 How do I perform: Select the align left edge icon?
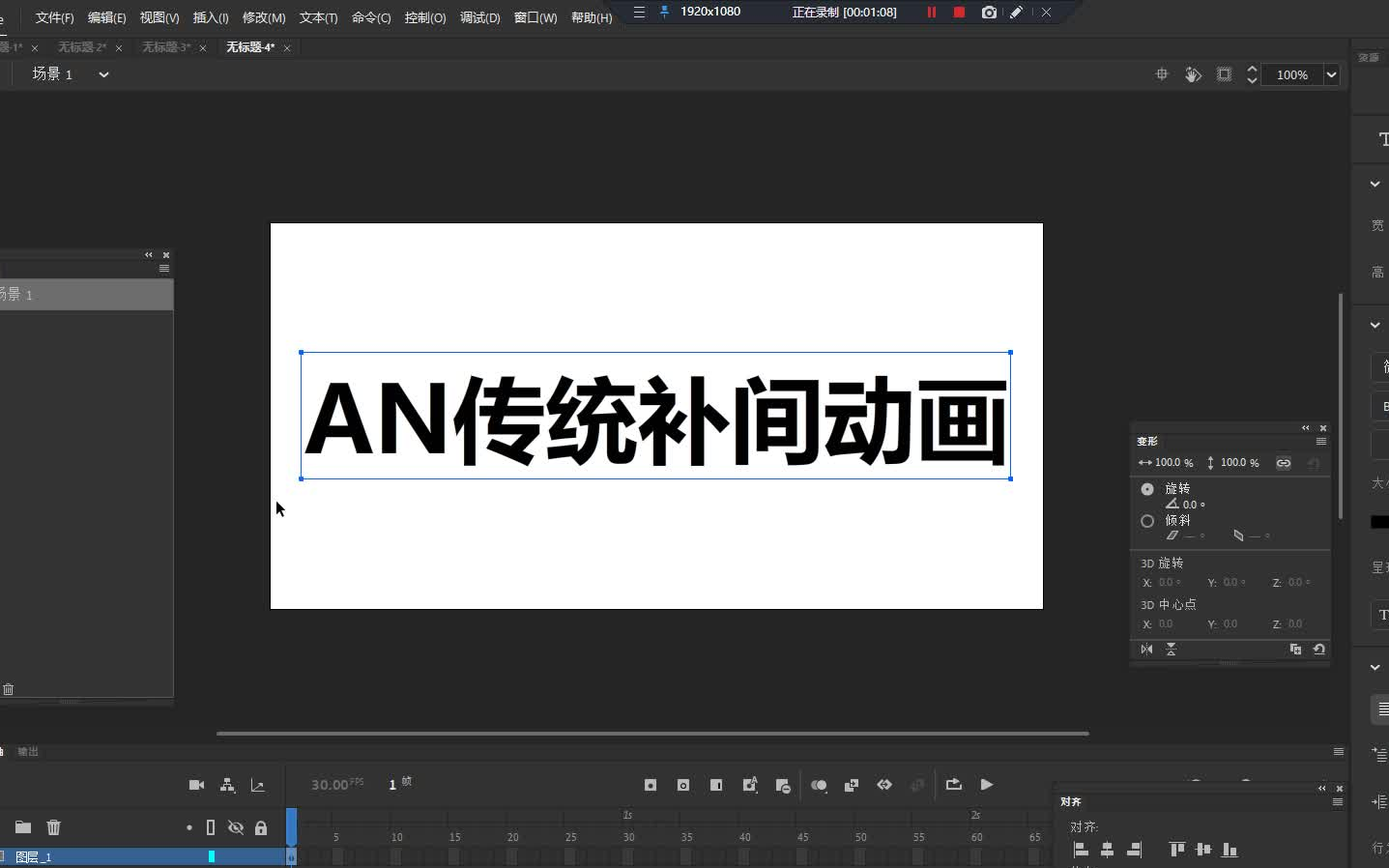[x=1082, y=849]
